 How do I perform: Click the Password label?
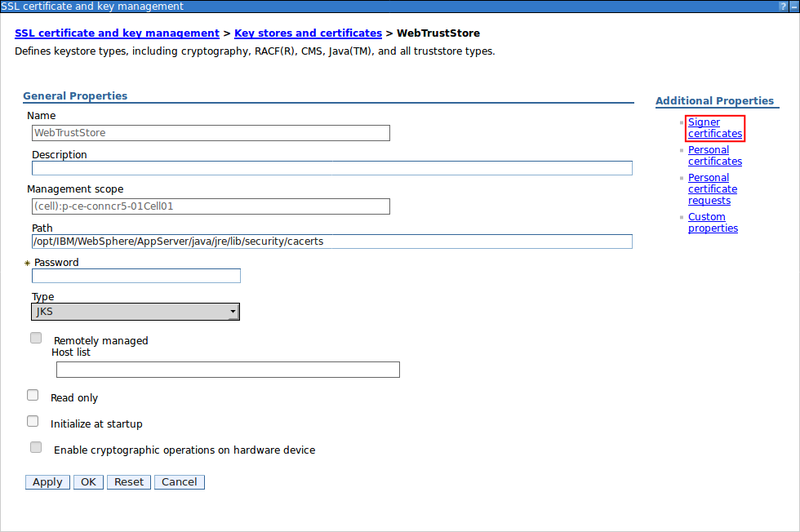(56, 263)
